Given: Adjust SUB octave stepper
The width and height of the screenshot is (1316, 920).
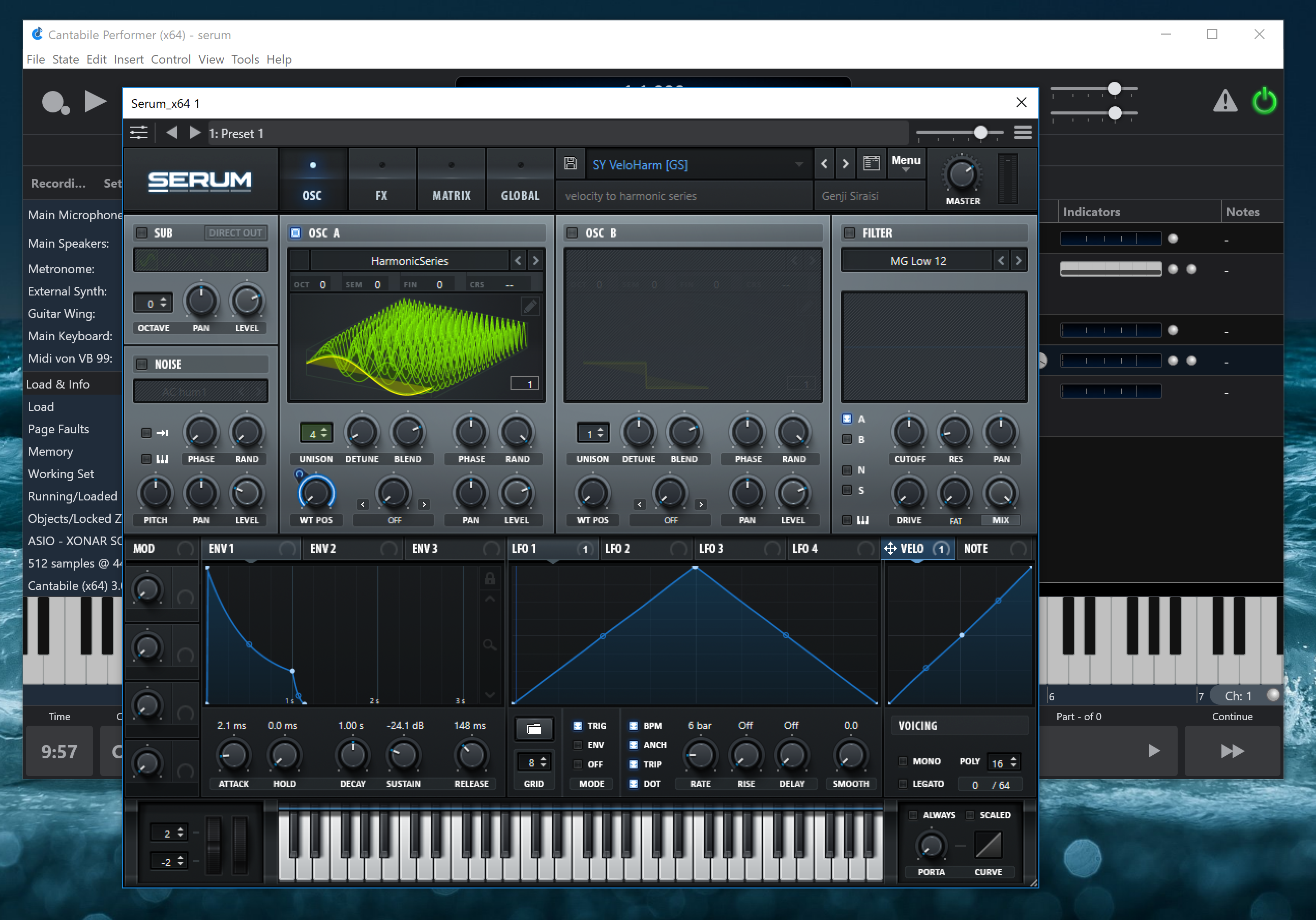Looking at the screenshot, I should click(x=153, y=303).
